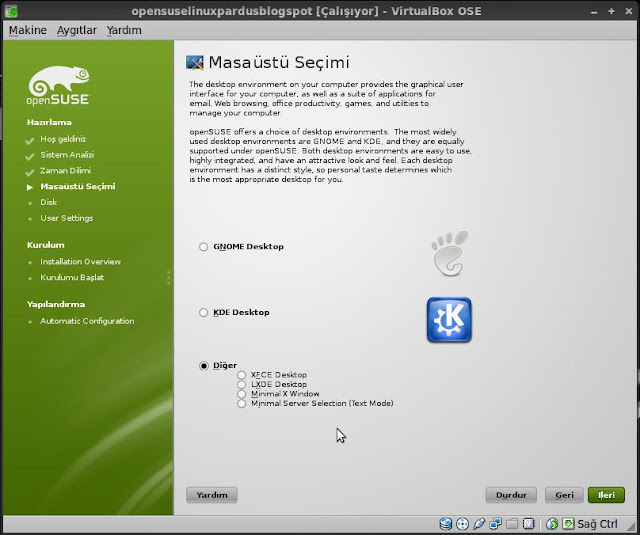The width and height of the screenshot is (640, 535).
Task: Click the Hazırlama section heading
Action: point(49,122)
